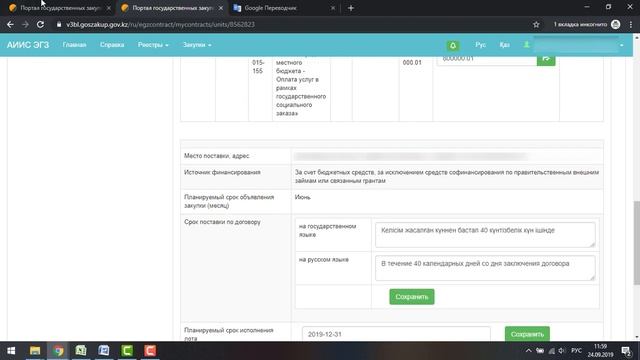Viewport: 640px width, 360px height.
Task: Open Справка in navigation bar
Action: 112,44
